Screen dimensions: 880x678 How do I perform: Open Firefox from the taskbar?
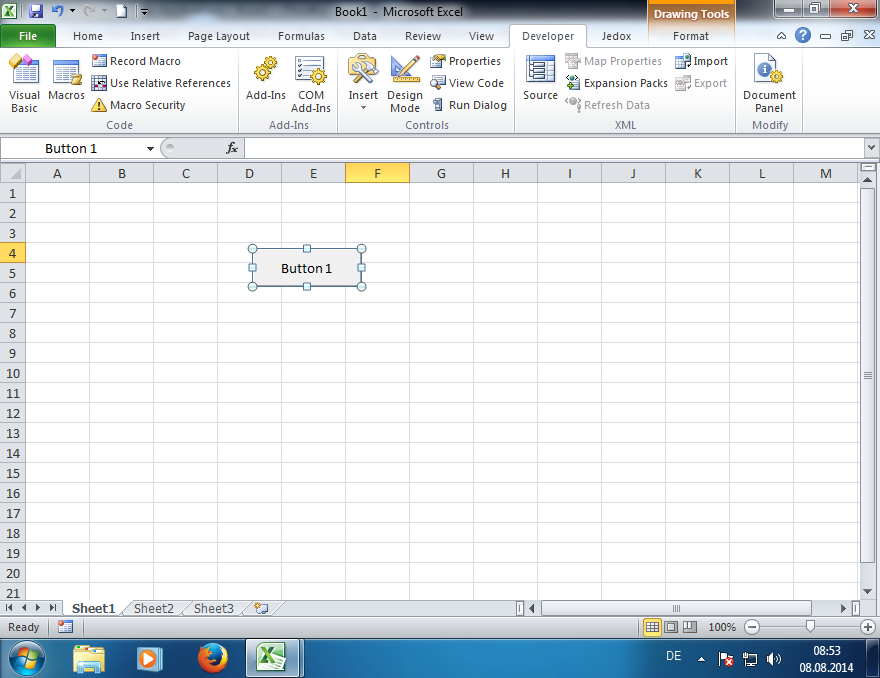(213, 658)
